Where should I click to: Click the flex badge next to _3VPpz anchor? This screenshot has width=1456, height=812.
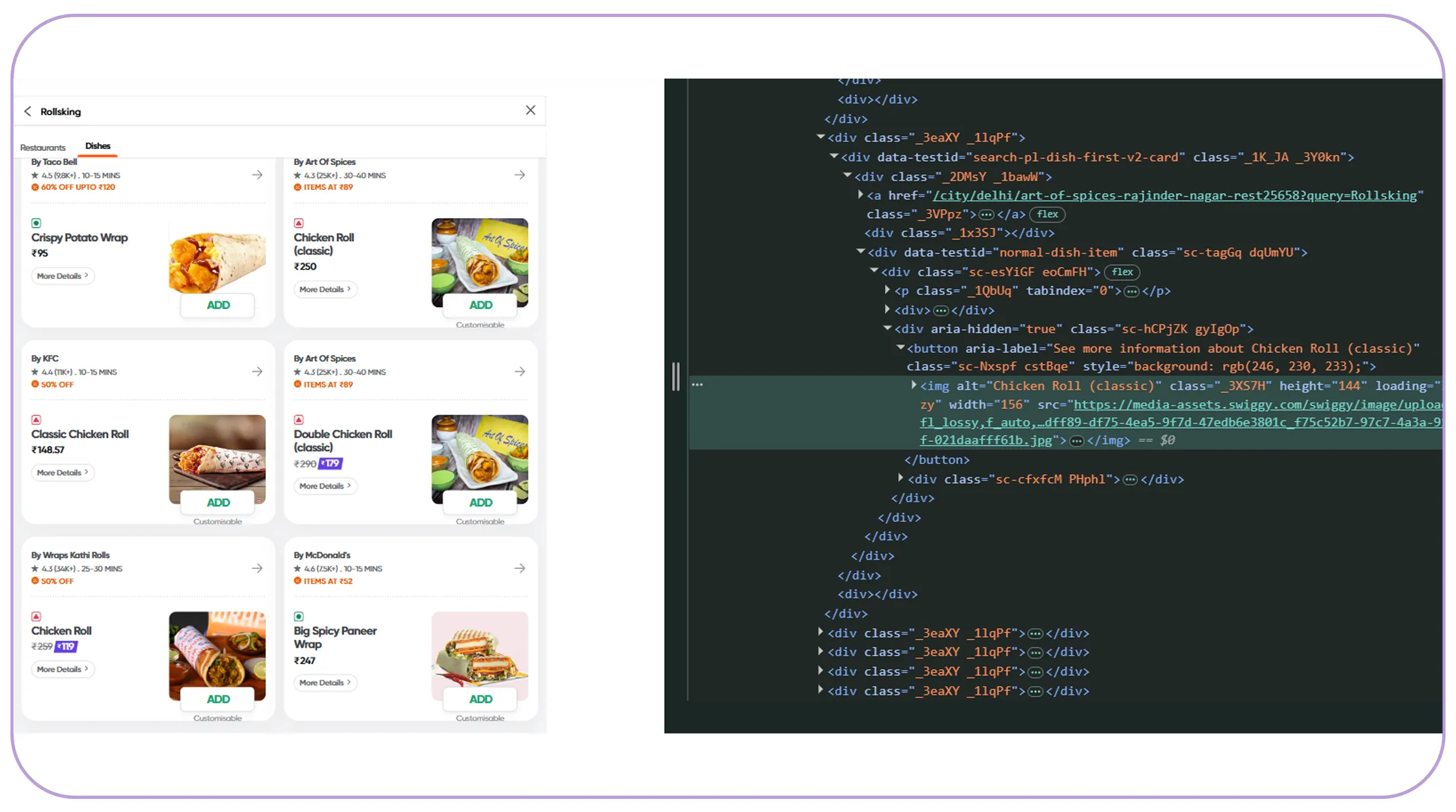click(1047, 214)
